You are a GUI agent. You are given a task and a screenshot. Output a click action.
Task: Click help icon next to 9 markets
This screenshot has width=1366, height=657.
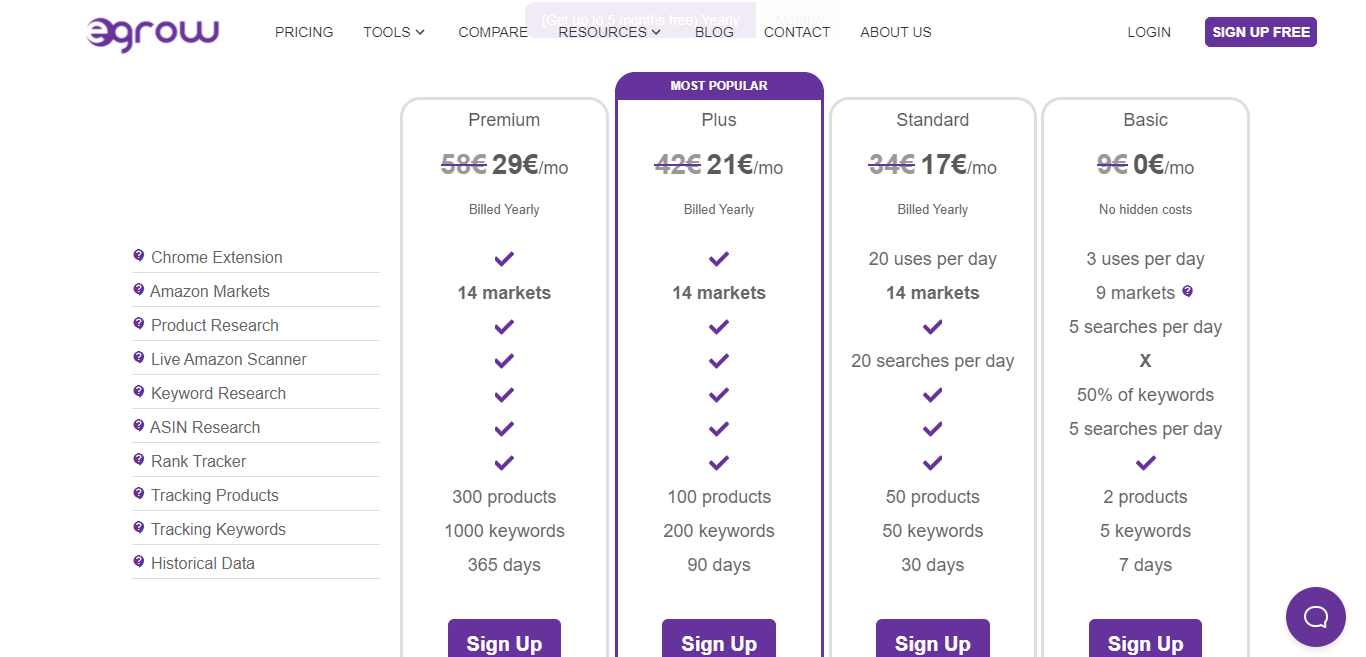pos(1188,291)
